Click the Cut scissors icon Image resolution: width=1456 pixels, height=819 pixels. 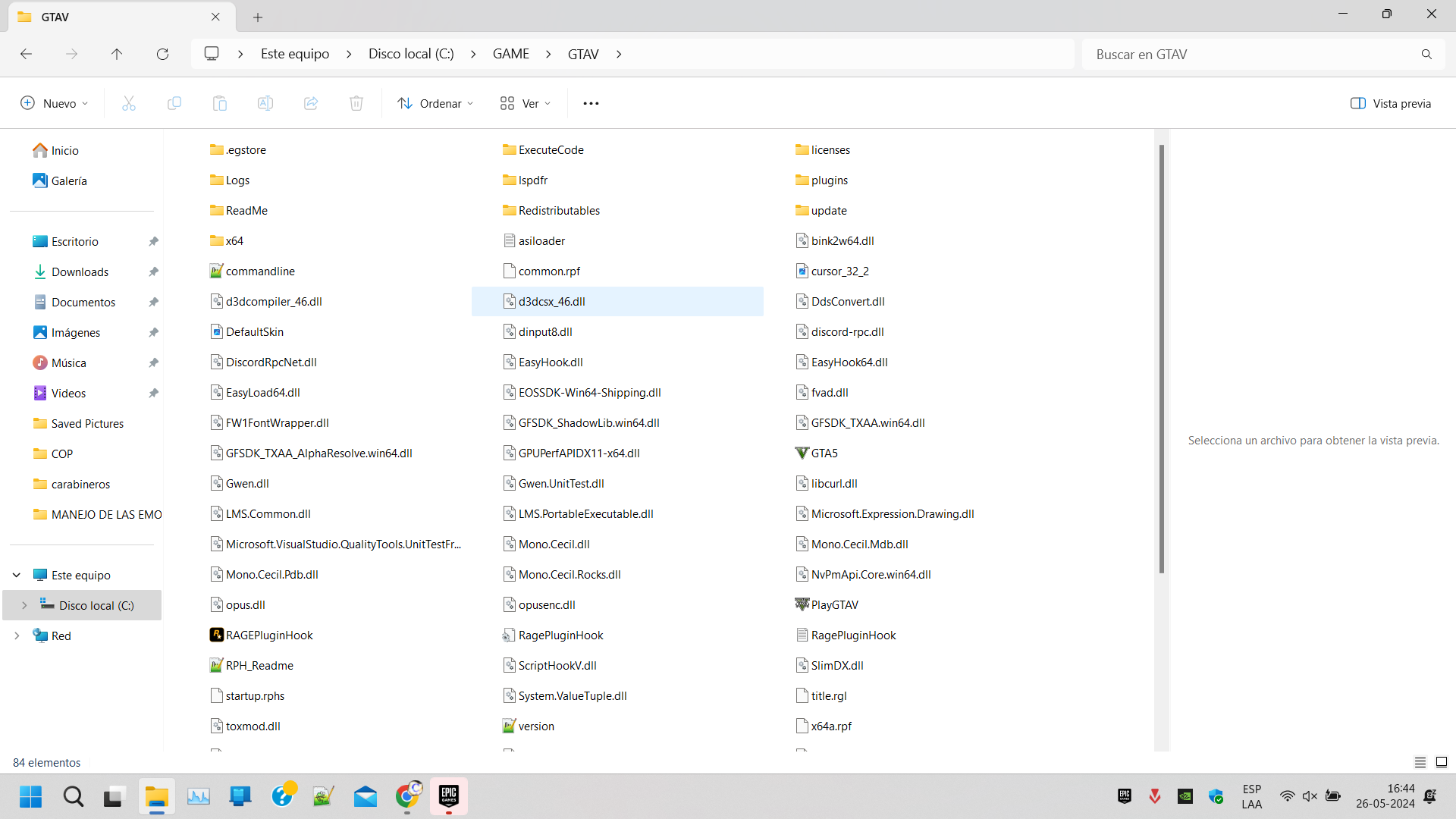[x=129, y=103]
